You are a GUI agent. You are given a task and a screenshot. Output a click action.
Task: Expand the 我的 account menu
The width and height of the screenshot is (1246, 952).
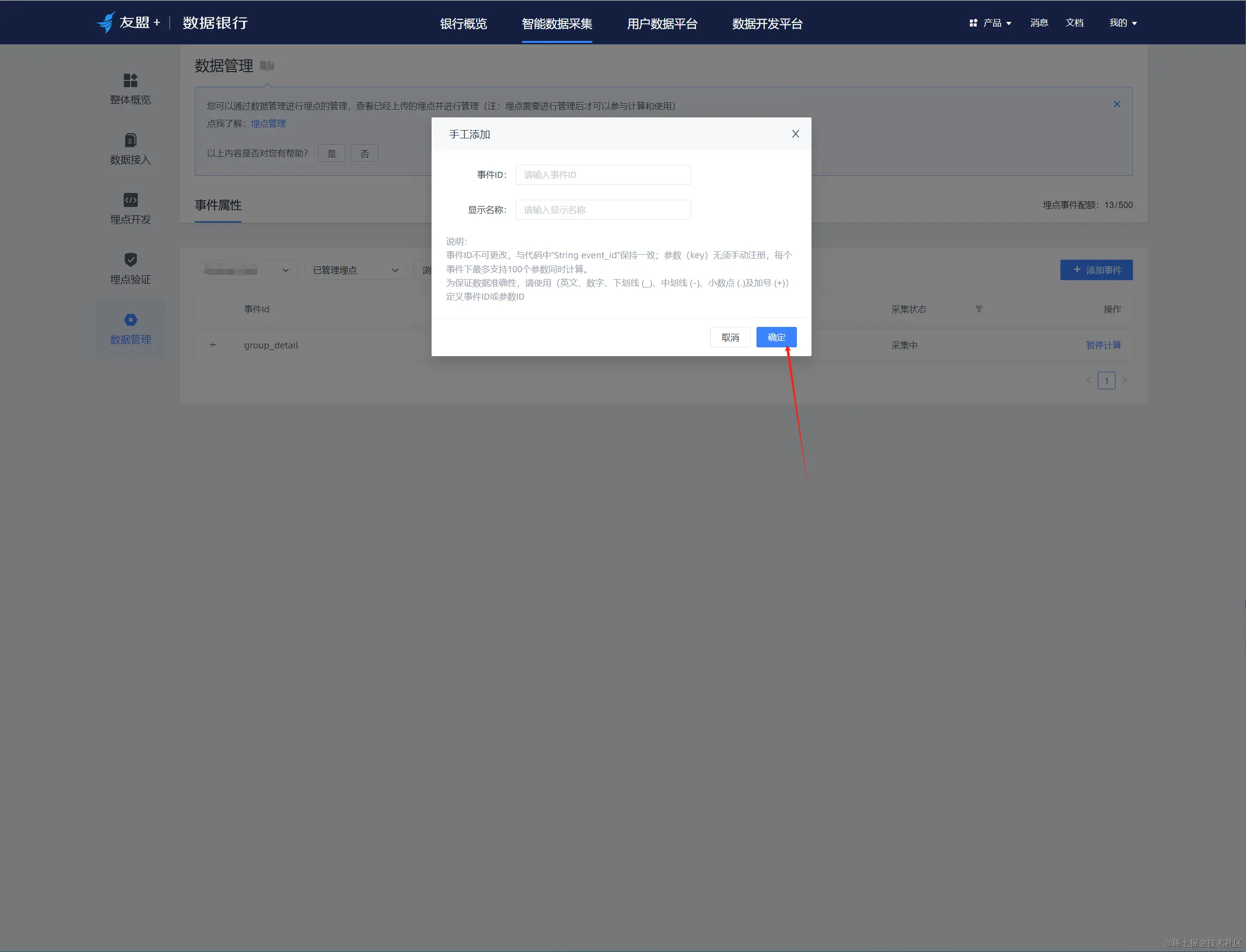(1122, 23)
